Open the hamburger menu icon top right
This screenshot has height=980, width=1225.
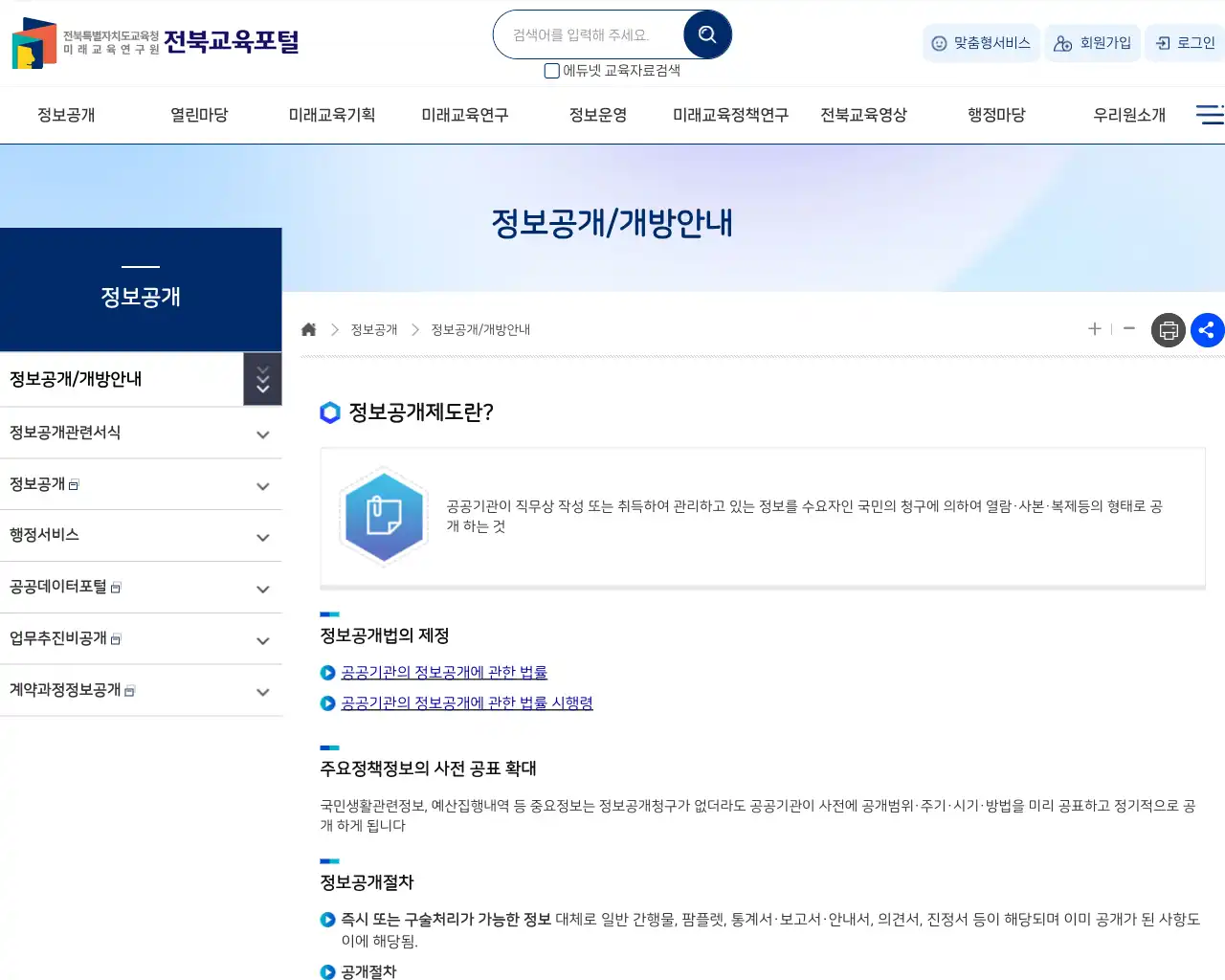tap(1209, 114)
